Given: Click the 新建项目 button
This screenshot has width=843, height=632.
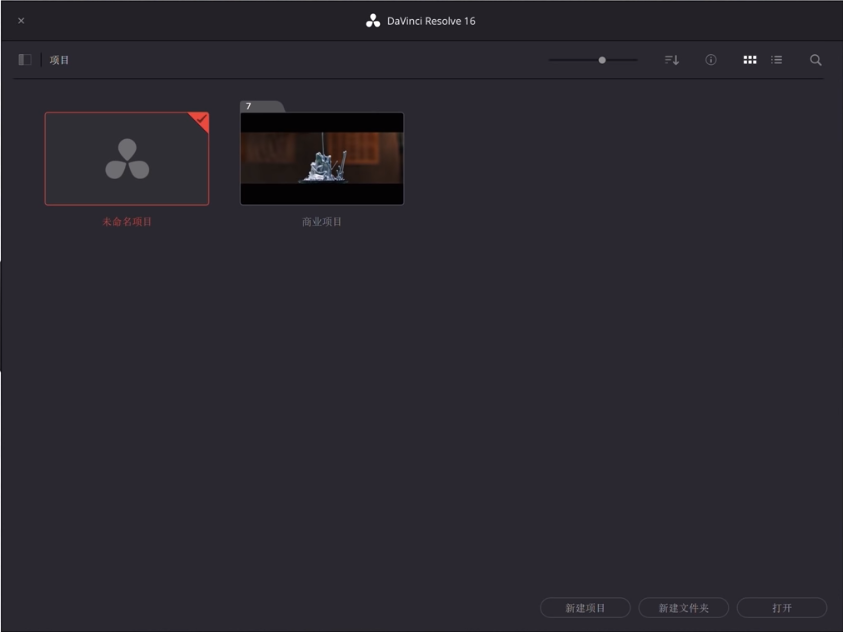Looking at the screenshot, I should (x=585, y=608).
